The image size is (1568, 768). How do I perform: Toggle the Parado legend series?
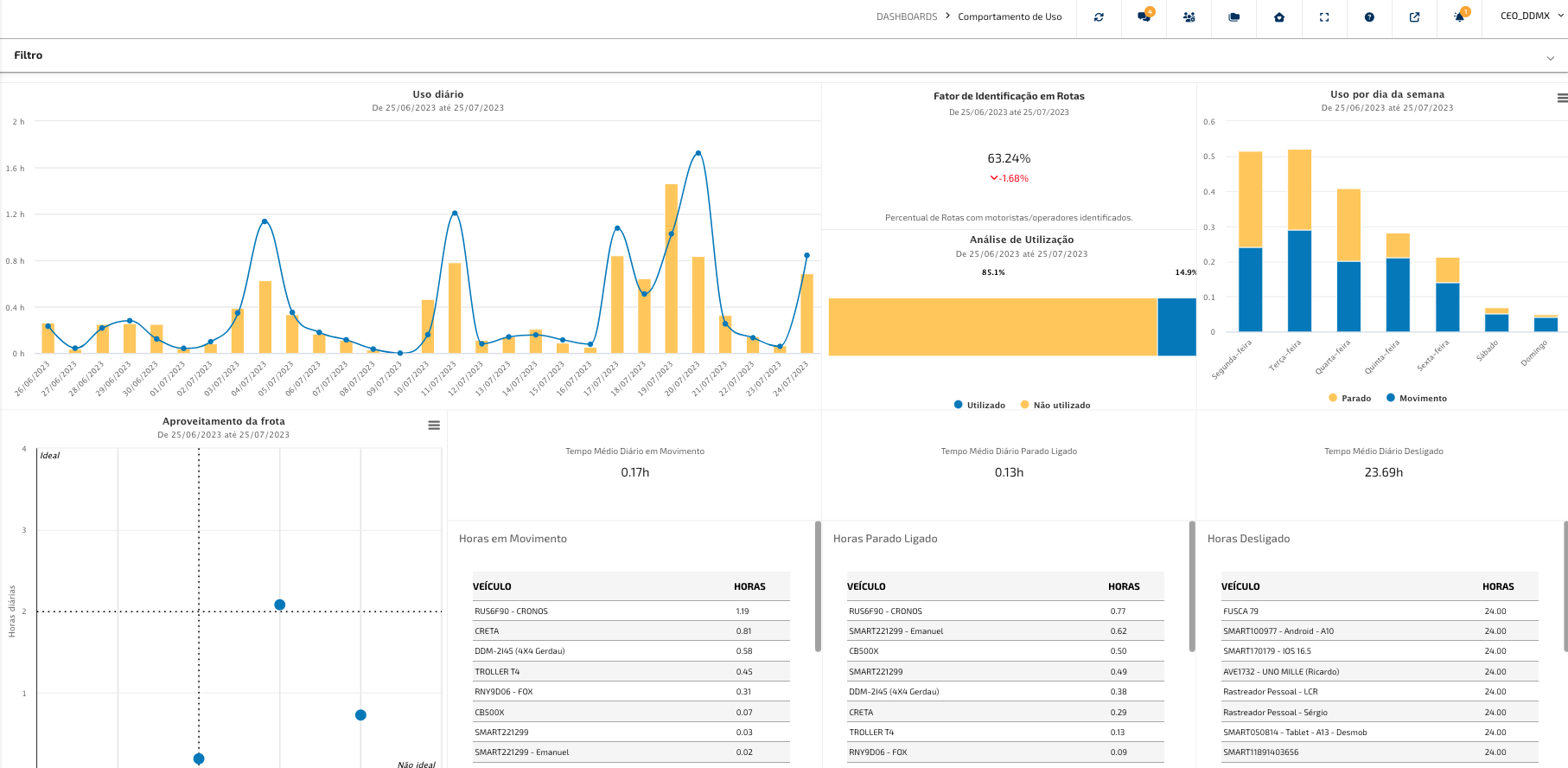[x=1350, y=398]
